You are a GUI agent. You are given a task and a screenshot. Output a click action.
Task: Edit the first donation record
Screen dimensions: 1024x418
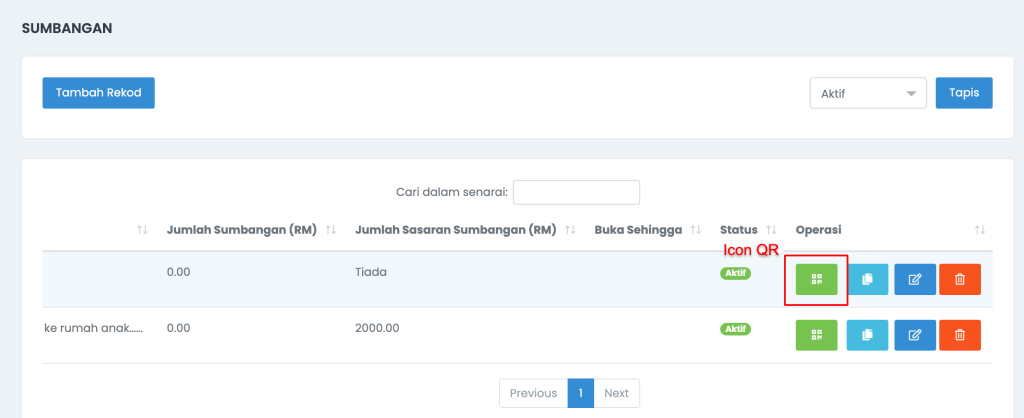point(915,280)
